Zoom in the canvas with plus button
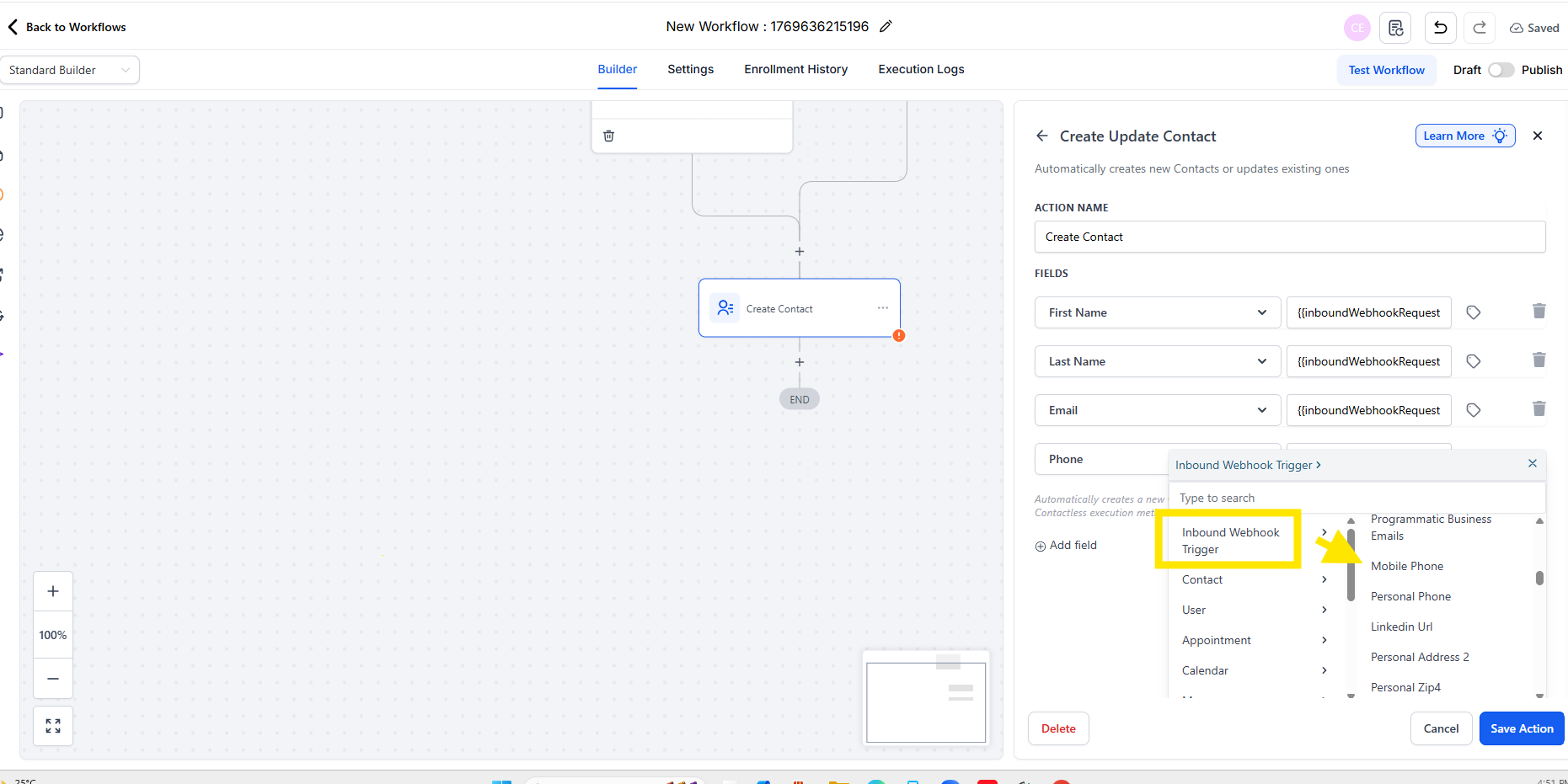1568x784 pixels. [x=53, y=591]
